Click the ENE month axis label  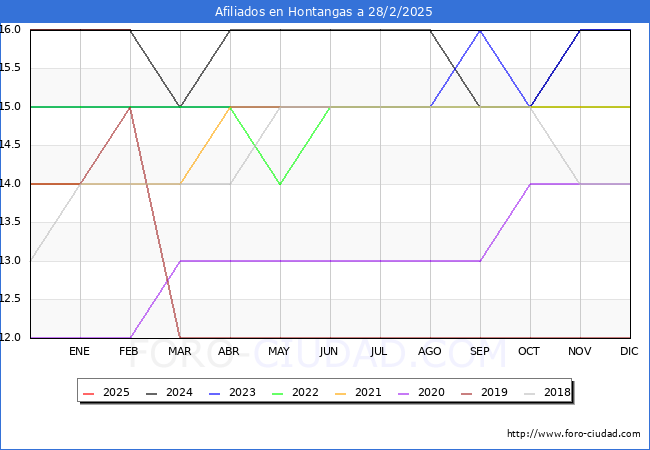click(x=79, y=351)
